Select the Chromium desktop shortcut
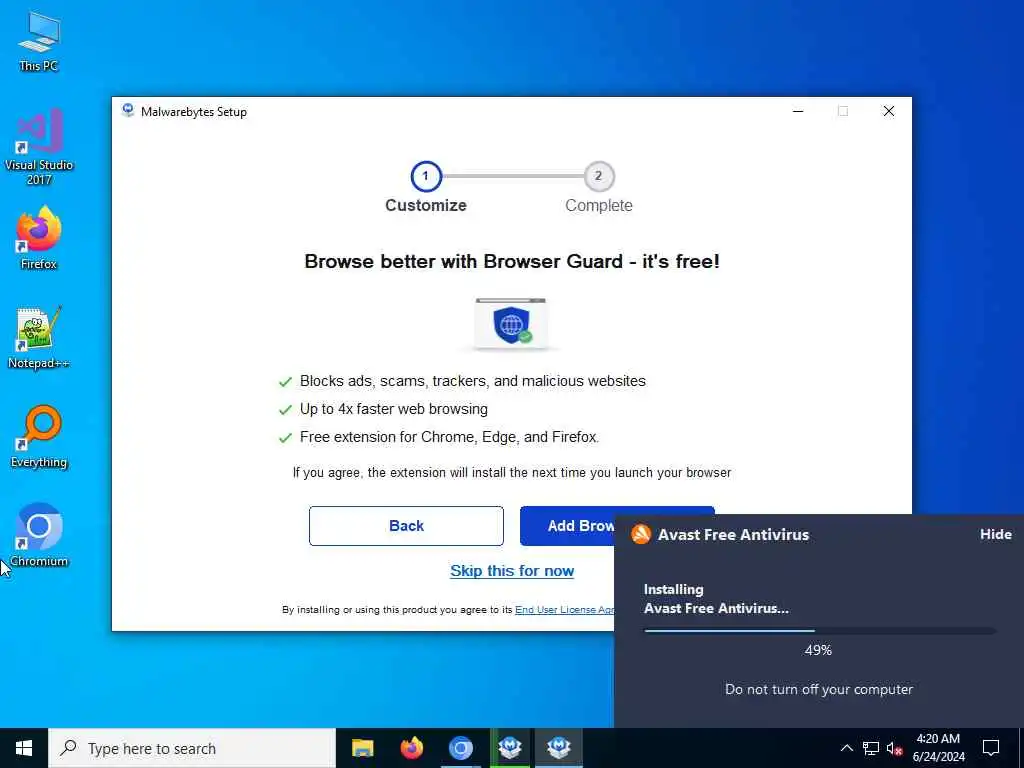The width and height of the screenshot is (1024, 768). (x=39, y=535)
